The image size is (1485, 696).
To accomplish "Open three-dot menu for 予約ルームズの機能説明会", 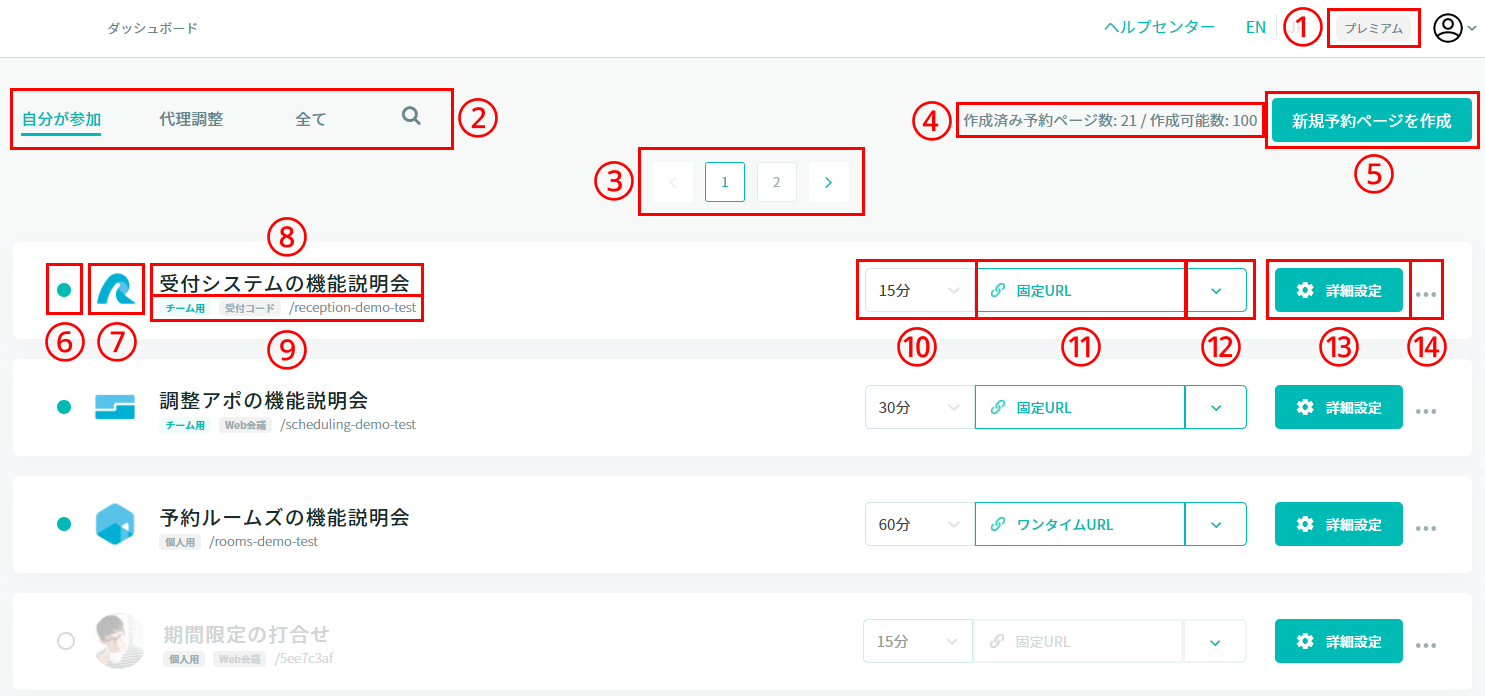I will (1426, 528).
